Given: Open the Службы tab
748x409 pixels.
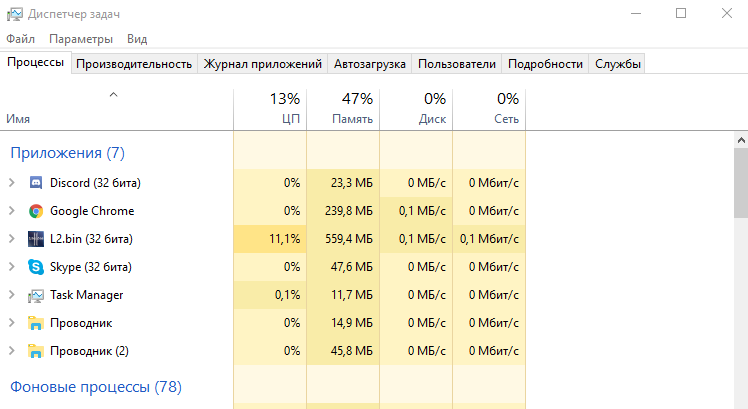Looking at the screenshot, I should click(x=617, y=64).
